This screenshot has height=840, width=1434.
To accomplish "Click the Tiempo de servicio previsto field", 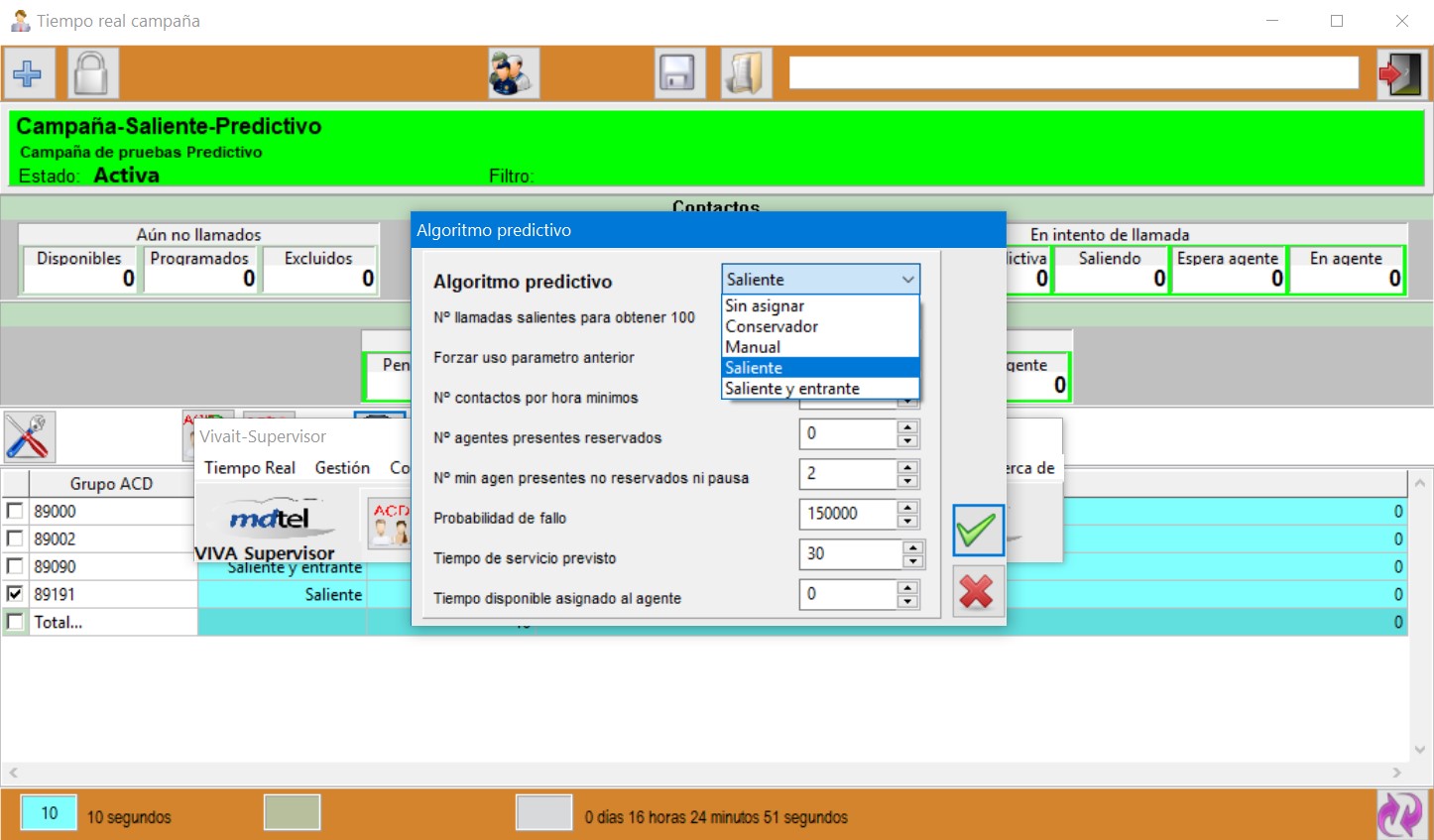I will pos(851,554).
